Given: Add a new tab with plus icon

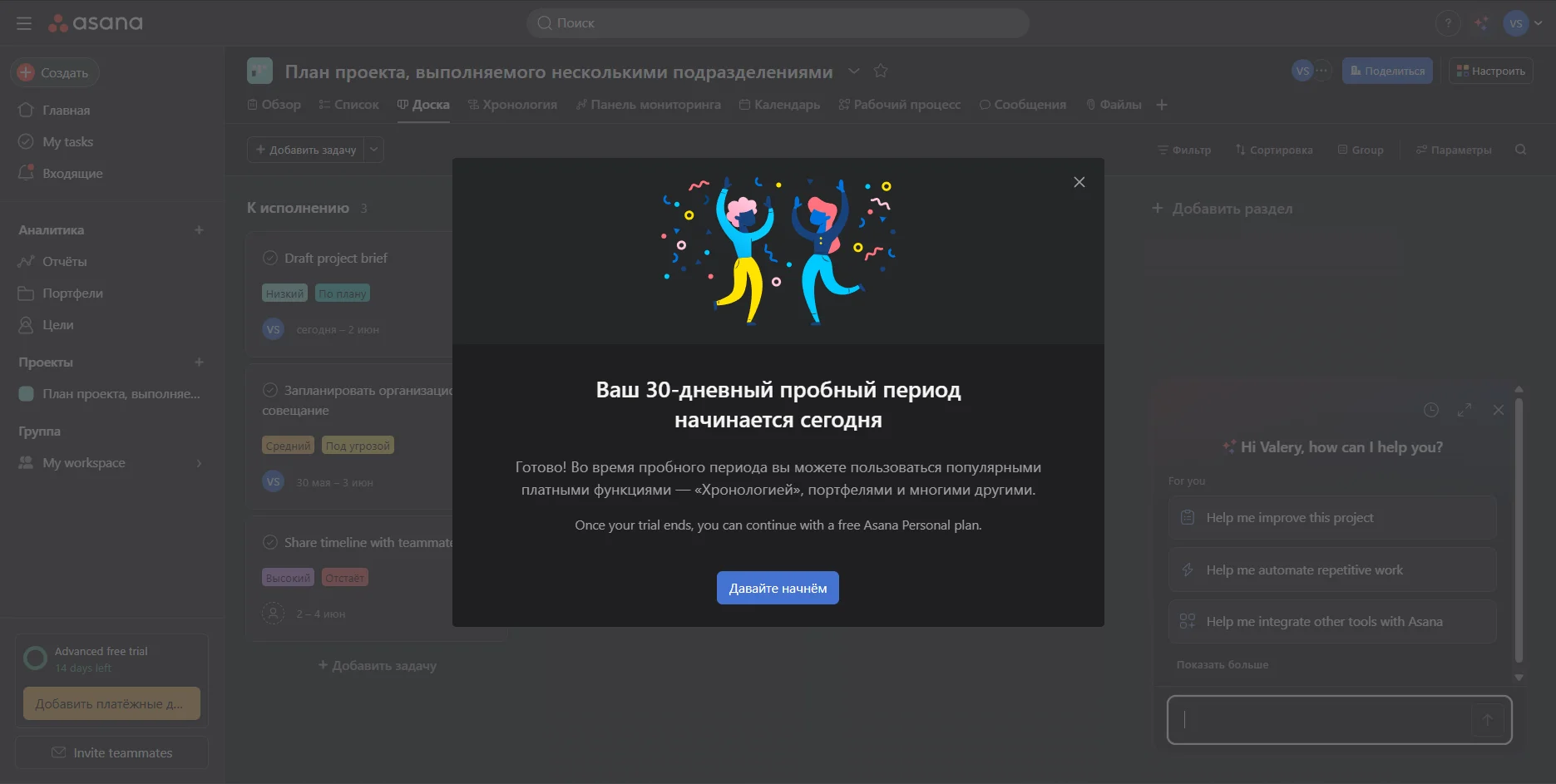Looking at the screenshot, I should click(1162, 105).
